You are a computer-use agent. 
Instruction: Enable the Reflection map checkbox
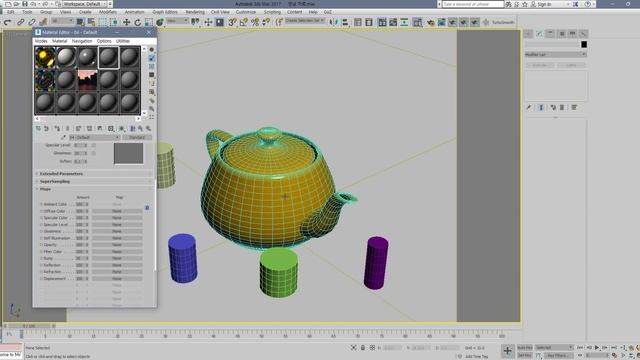pos(41,265)
